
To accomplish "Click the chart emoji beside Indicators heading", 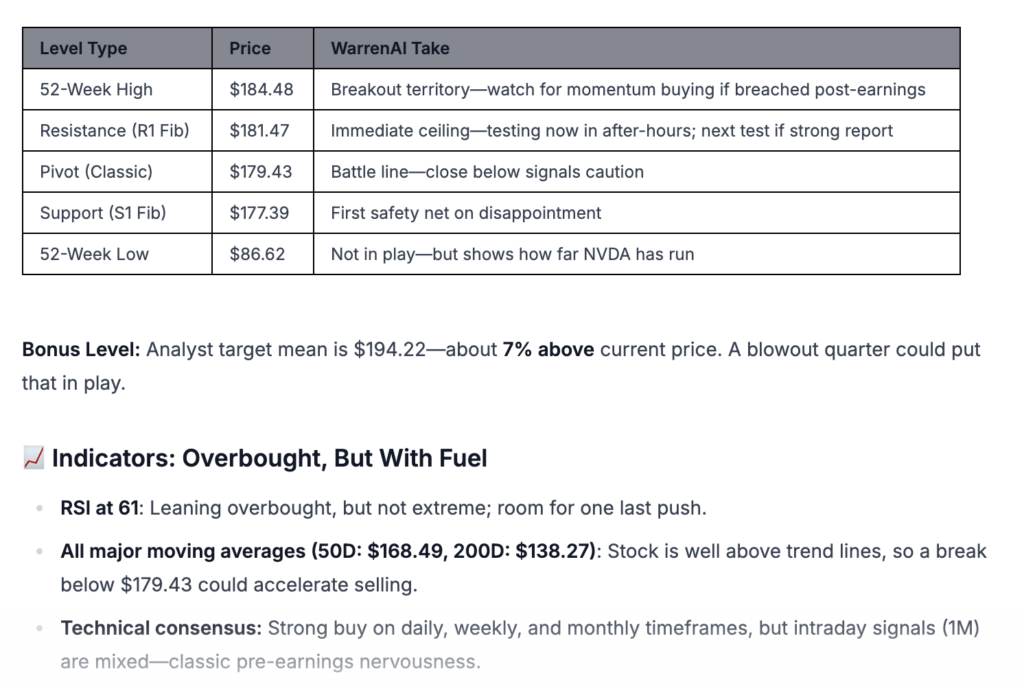I will pyautogui.click(x=33, y=459).
